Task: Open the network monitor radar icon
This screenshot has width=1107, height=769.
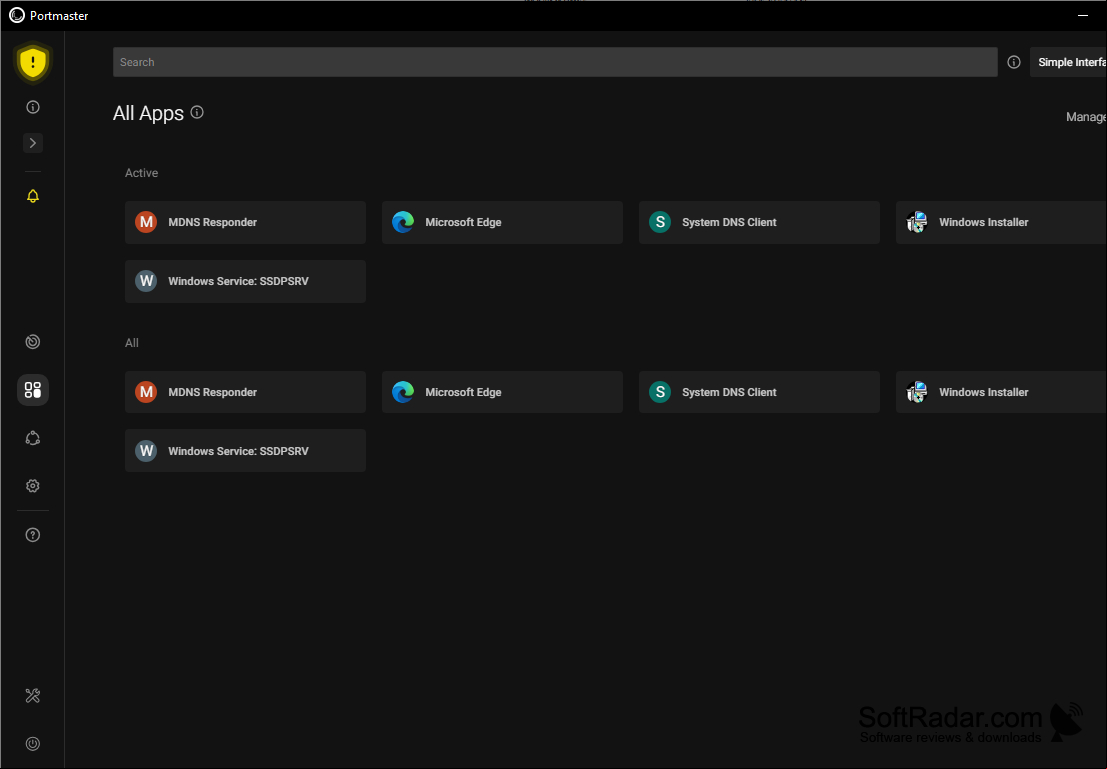Action: click(32, 342)
